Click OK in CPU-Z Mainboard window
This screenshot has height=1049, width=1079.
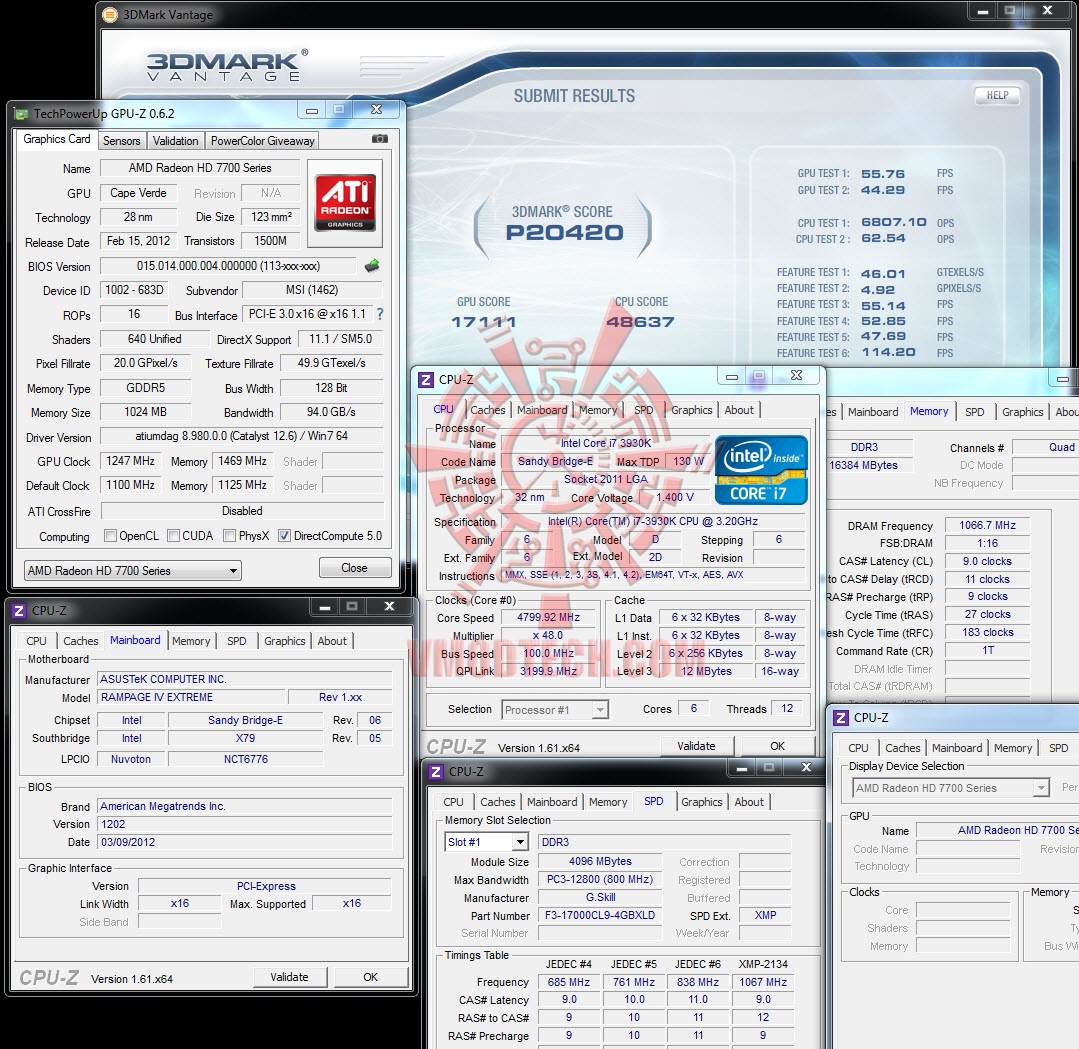click(x=370, y=977)
